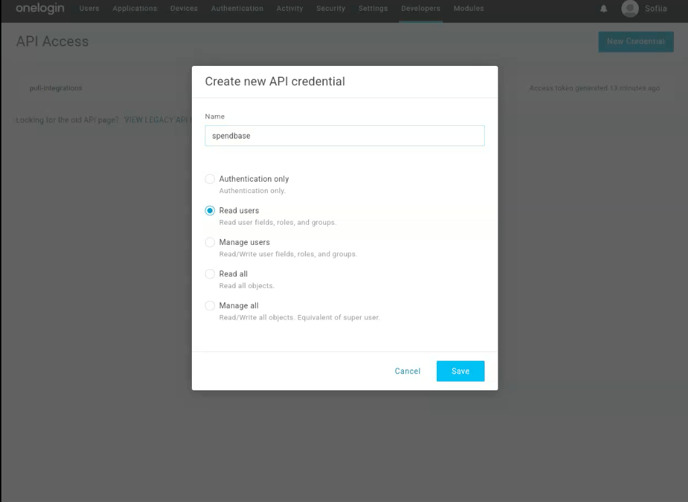Open the Users menu
Viewport: 688px width, 502px height.
(x=89, y=8)
